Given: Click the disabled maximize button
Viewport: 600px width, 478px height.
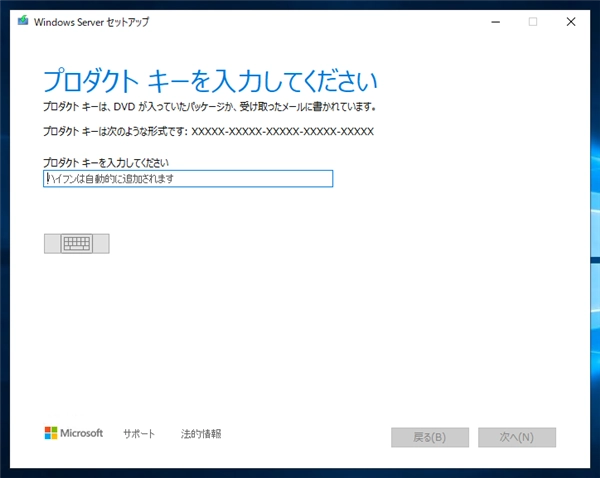Looking at the screenshot, I should (533, 22).
